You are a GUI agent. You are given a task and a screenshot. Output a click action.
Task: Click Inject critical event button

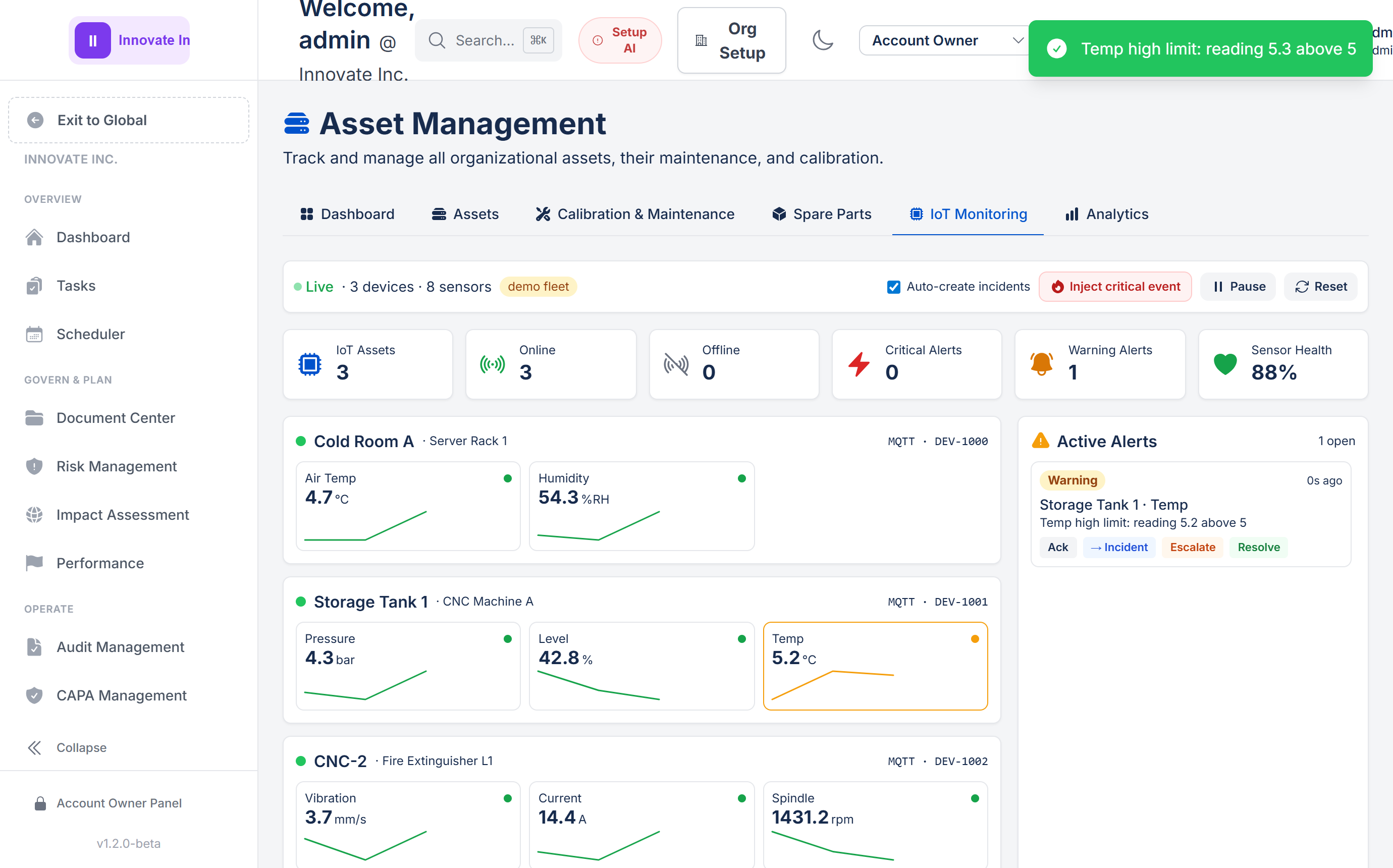pos(1115,287)
